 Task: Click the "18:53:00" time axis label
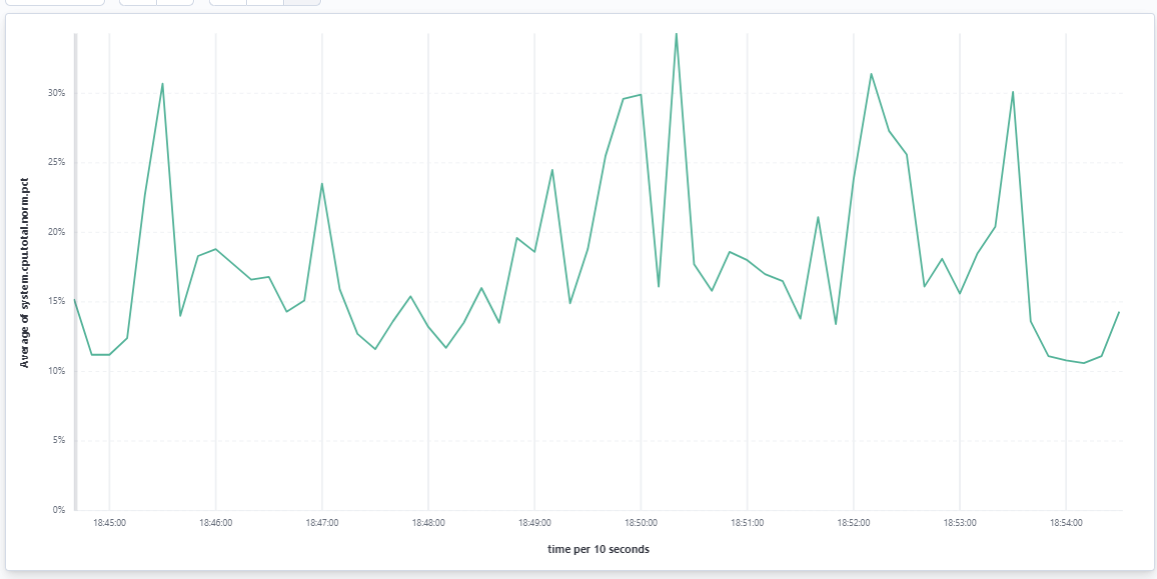click(x=959, y=522)
